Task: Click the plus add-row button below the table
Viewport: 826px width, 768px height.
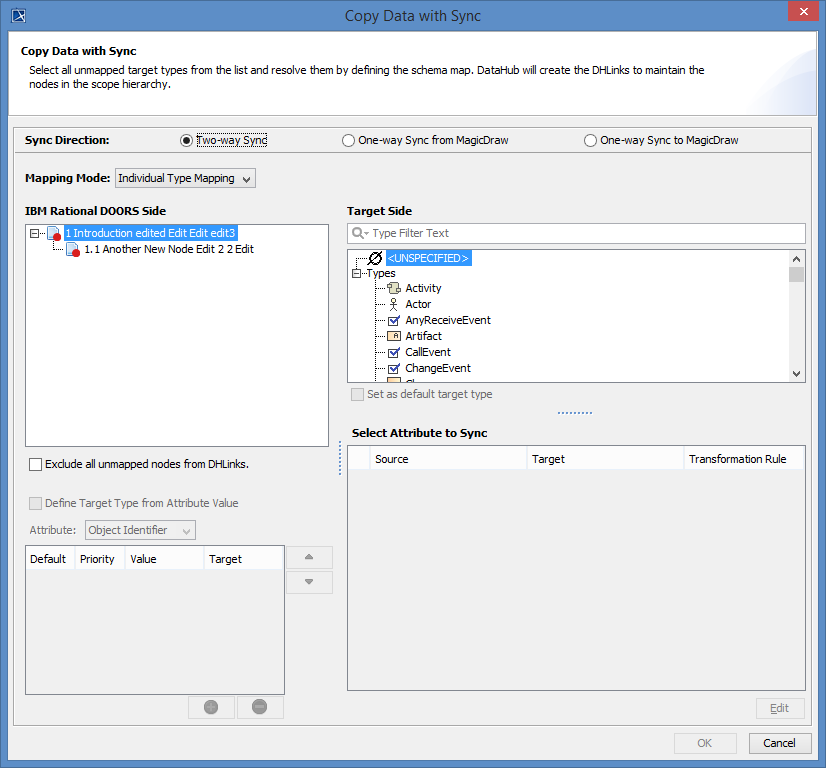Action: pyautogui.click(x=211, y=707)
